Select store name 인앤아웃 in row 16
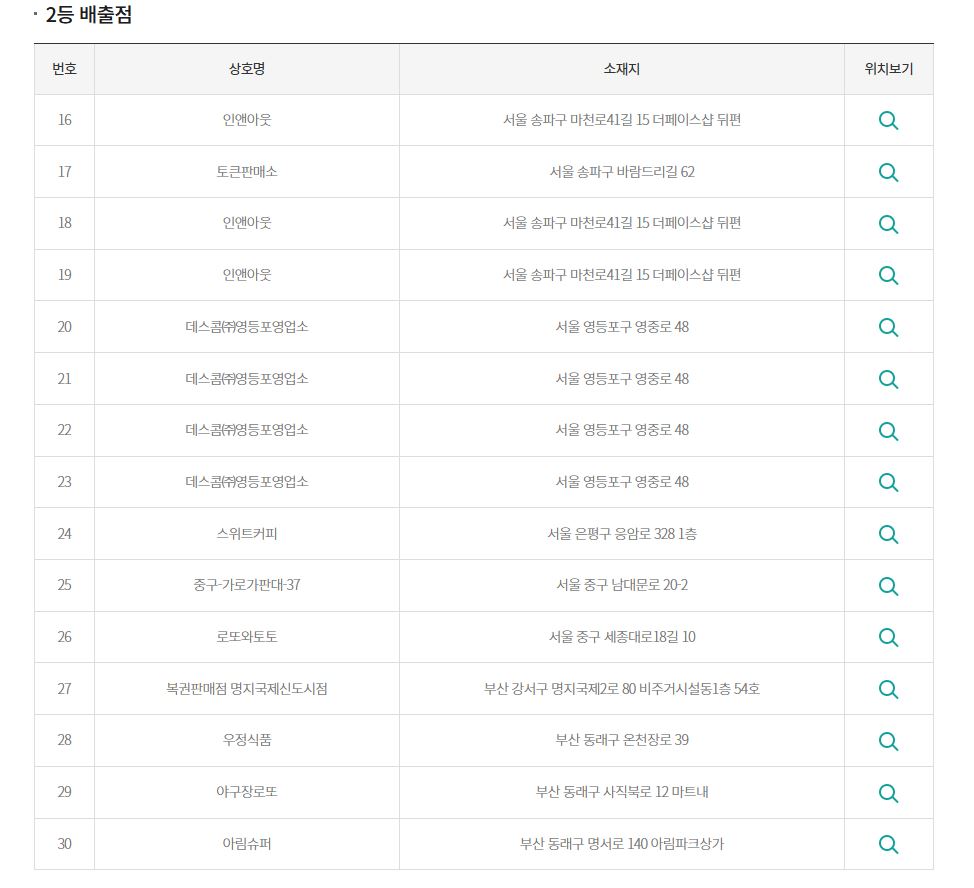 point(247,120)
